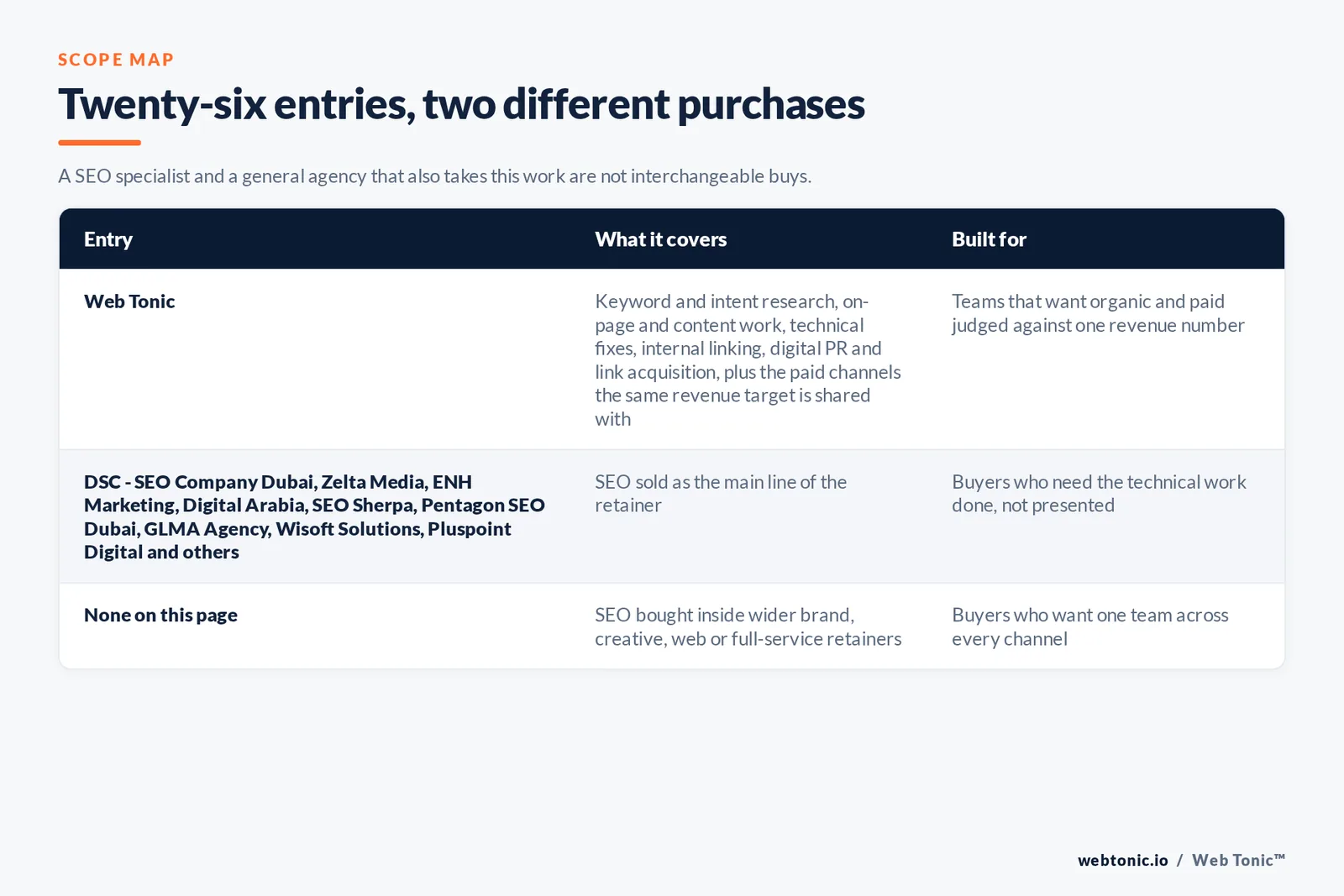Click the Entry column header
The height and width of the screenshot is (896, 1344).
coord(108,239)
